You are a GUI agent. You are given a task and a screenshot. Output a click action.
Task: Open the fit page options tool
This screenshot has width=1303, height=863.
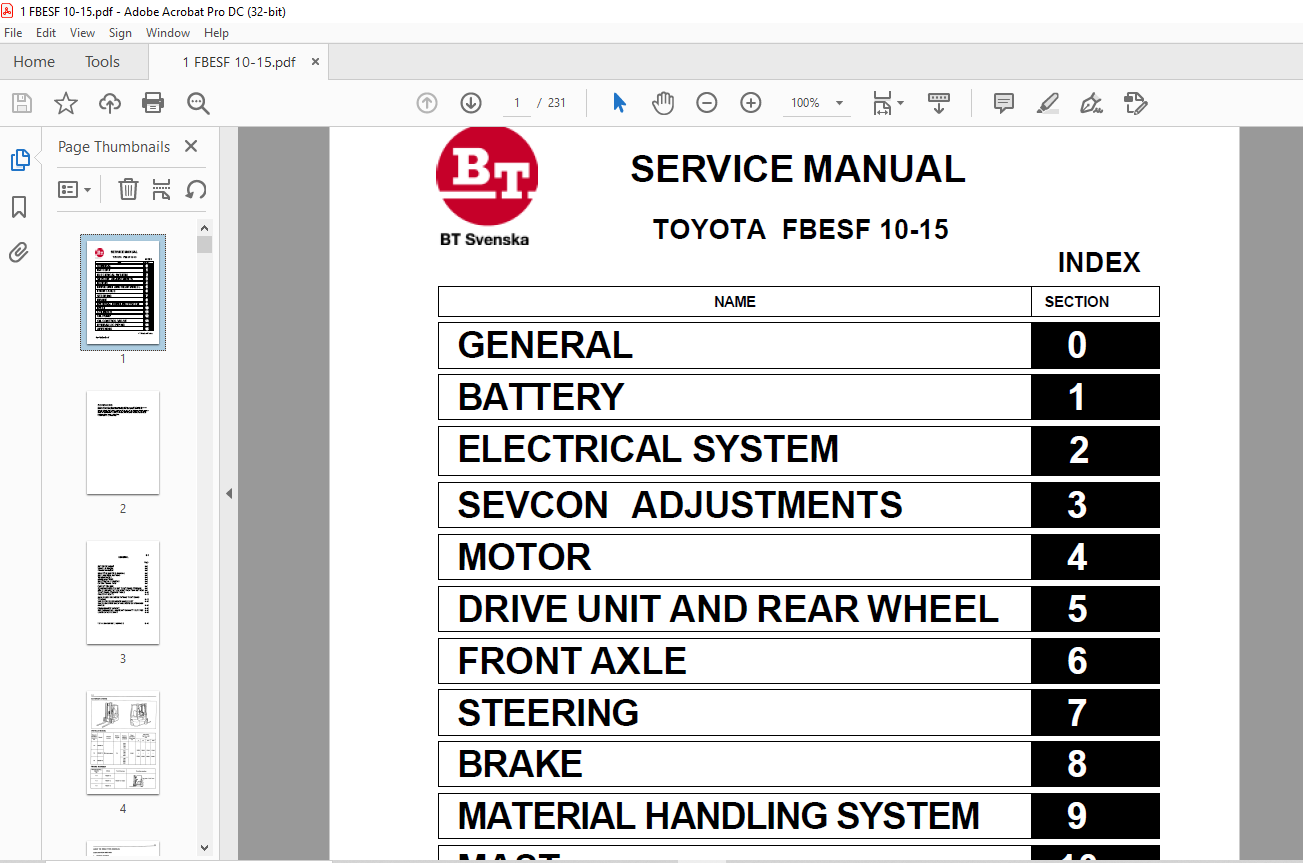[887, 103]
